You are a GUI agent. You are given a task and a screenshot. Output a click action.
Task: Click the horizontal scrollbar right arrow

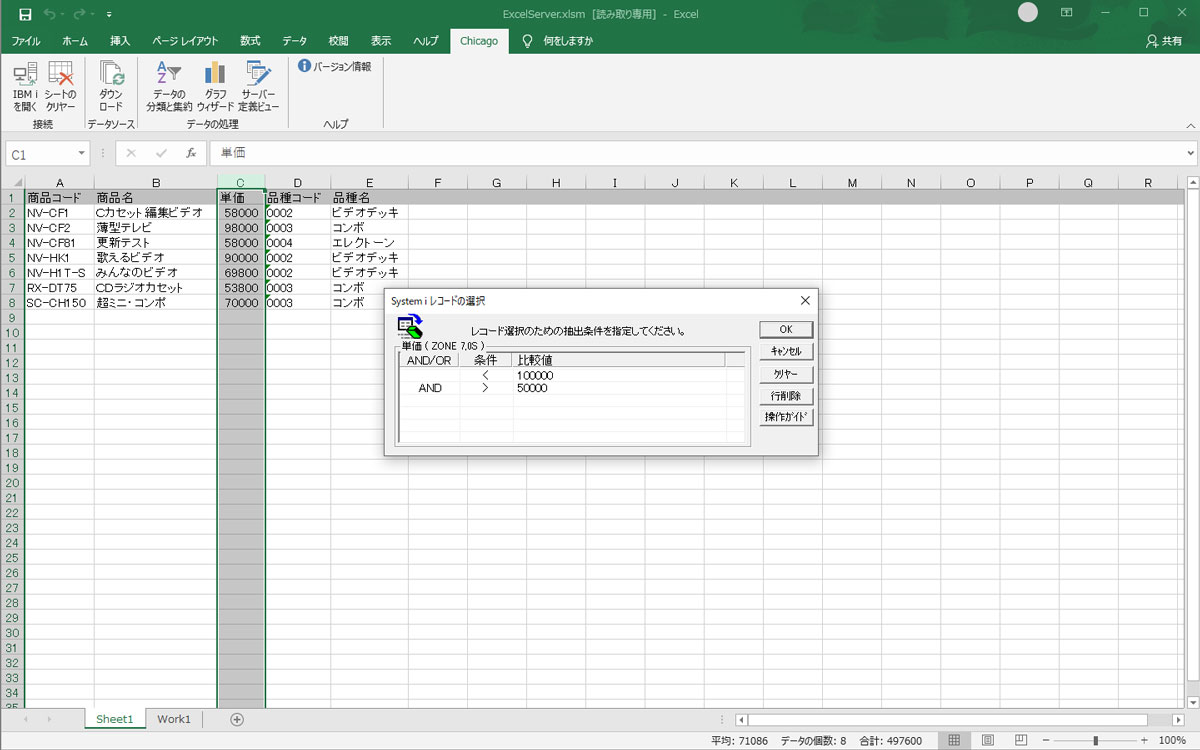[x=1178, y=719]
